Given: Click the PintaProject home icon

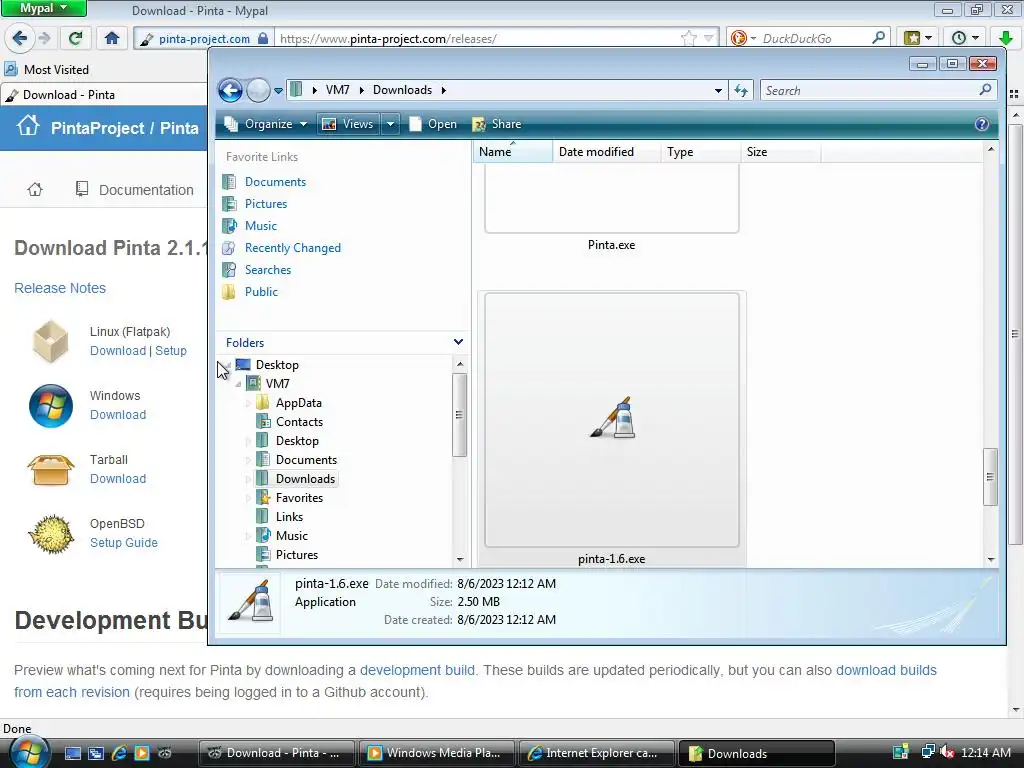Looking at the screenshot, I should pyautogui.click(x=28, y=126).
